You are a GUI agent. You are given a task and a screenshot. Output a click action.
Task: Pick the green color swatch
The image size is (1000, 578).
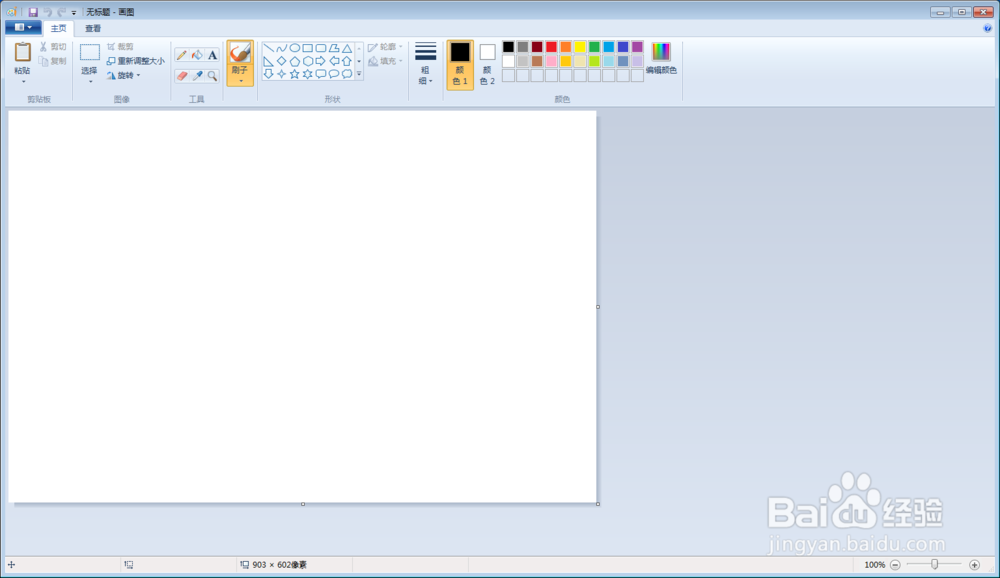click(594, 47)
